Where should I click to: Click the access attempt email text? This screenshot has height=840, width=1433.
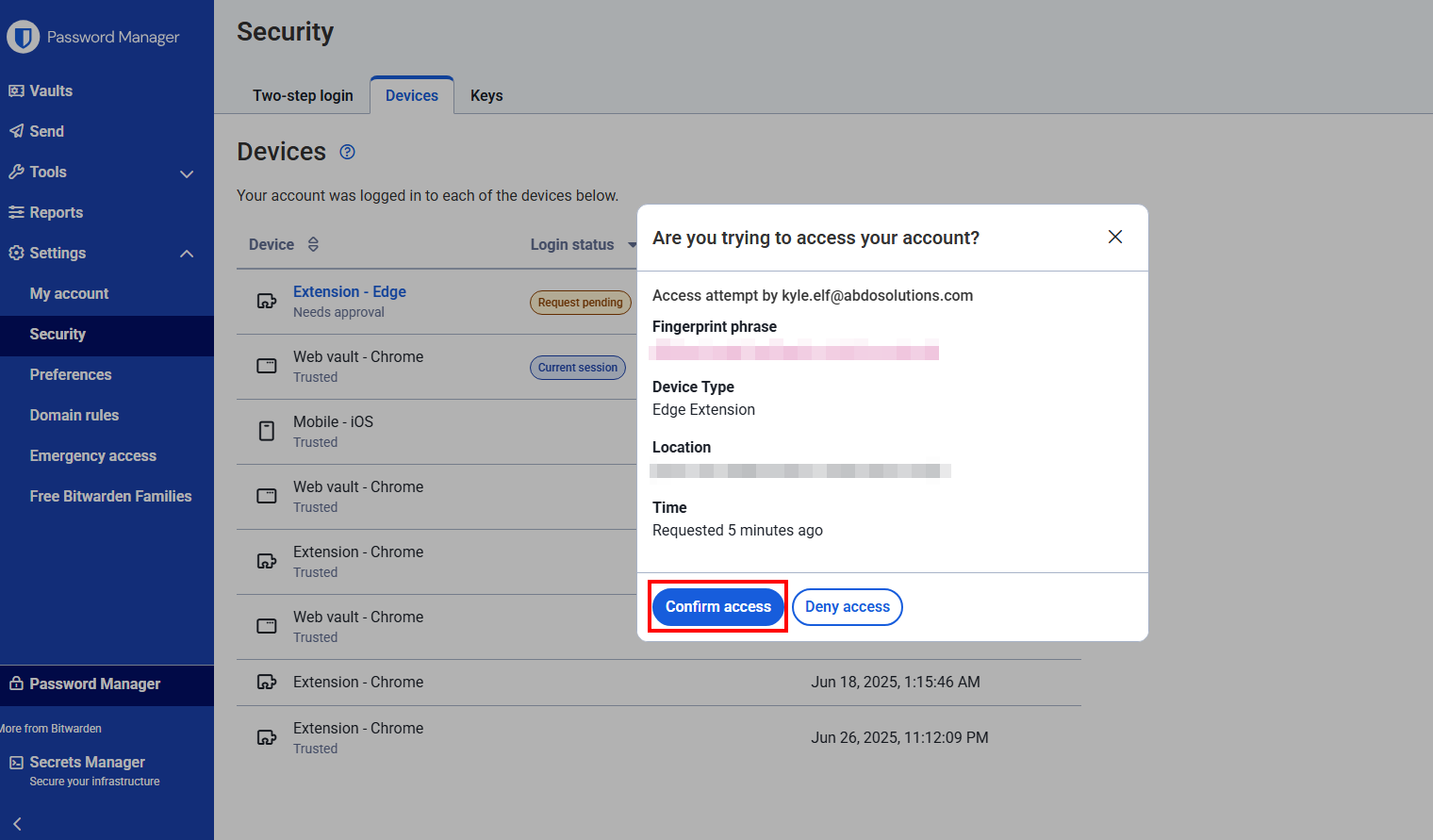813,295
